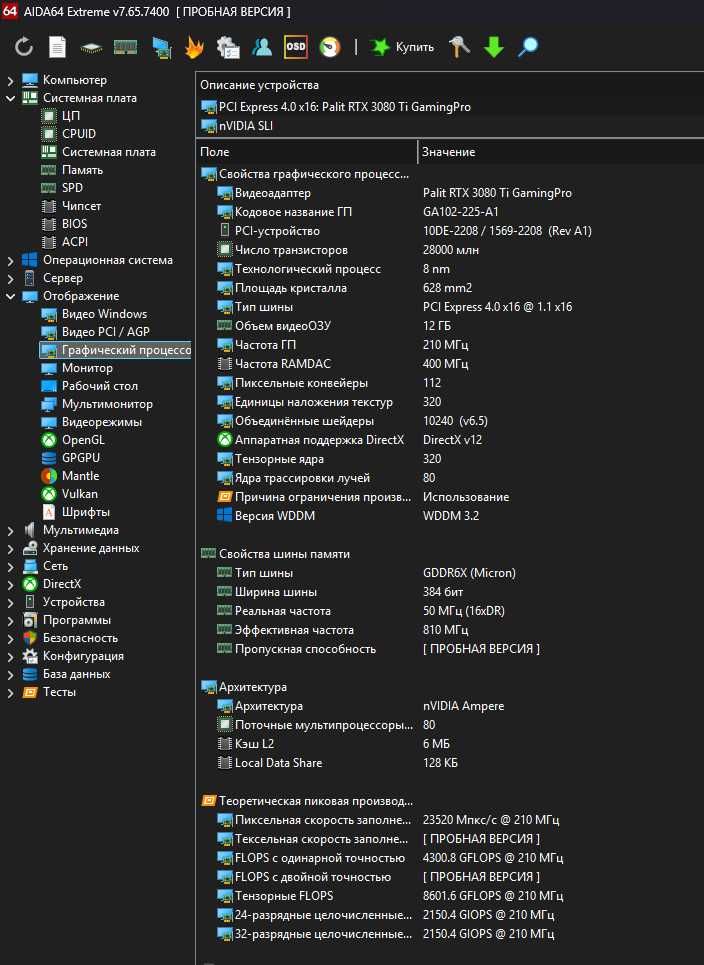The image size is (704, 965).
Task: Click the Безопасность shield icon
Action: point(30,638)
